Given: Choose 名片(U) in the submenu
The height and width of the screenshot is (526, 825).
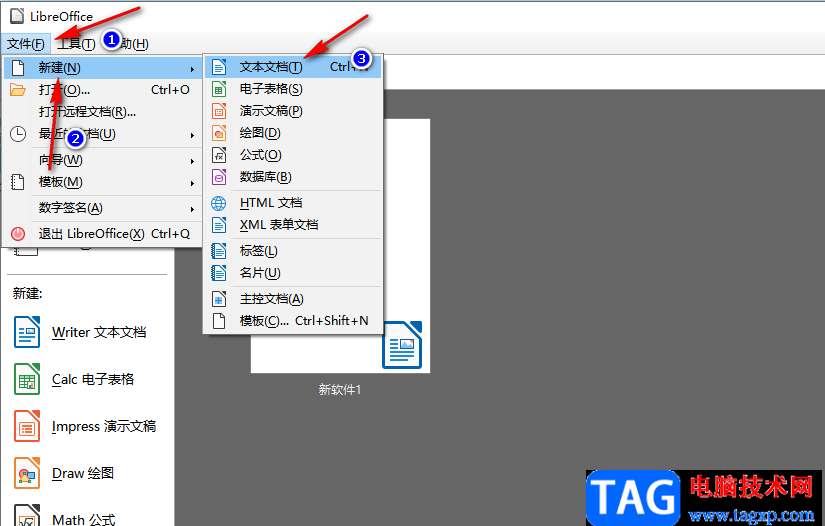Looking at the screenshot, I should (x=293, y=273).
